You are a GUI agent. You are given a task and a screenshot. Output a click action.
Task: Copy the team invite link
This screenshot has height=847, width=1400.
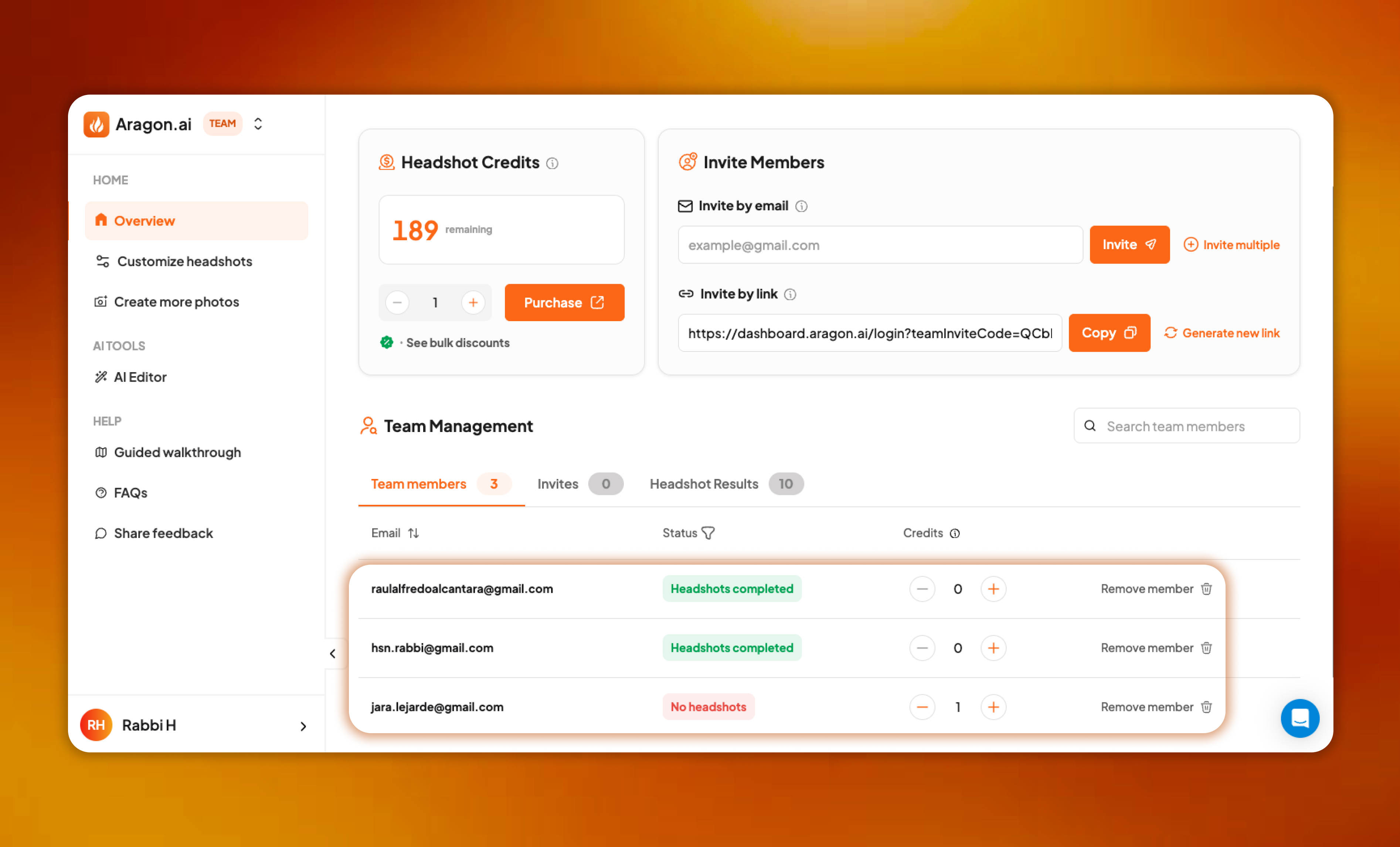[x=1109, y=333]
